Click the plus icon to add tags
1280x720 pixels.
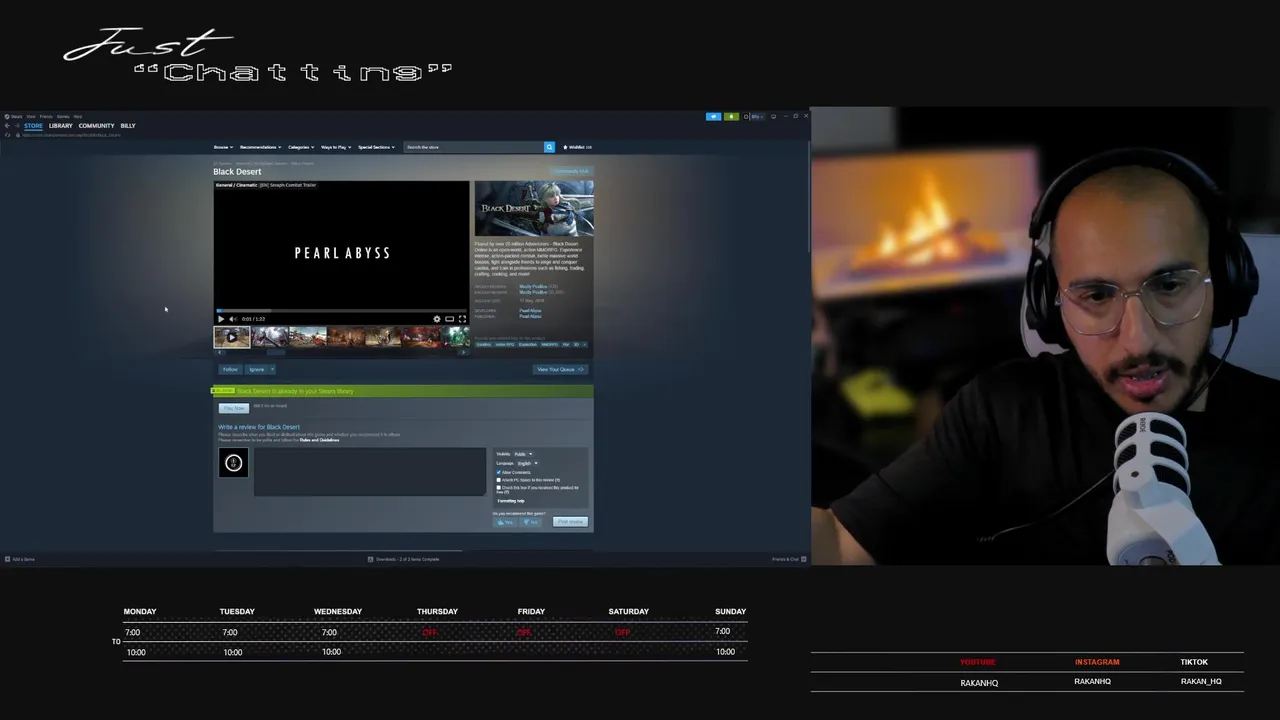585,344
